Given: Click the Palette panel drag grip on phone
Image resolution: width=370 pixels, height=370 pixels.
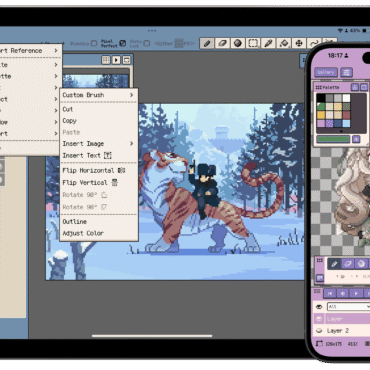Looking at the screenshot, I should (318, 87).
